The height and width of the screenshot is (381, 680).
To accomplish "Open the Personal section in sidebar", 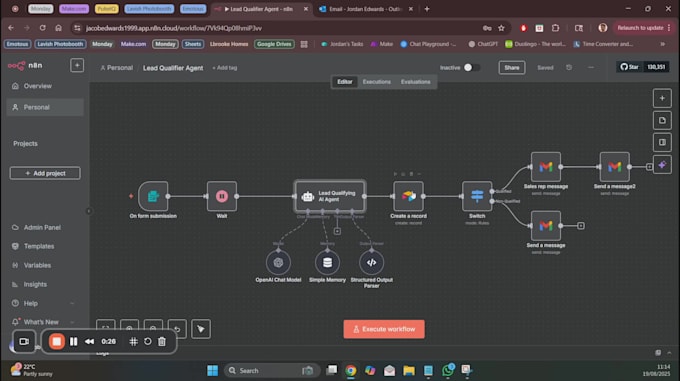I will coord(45,107).
